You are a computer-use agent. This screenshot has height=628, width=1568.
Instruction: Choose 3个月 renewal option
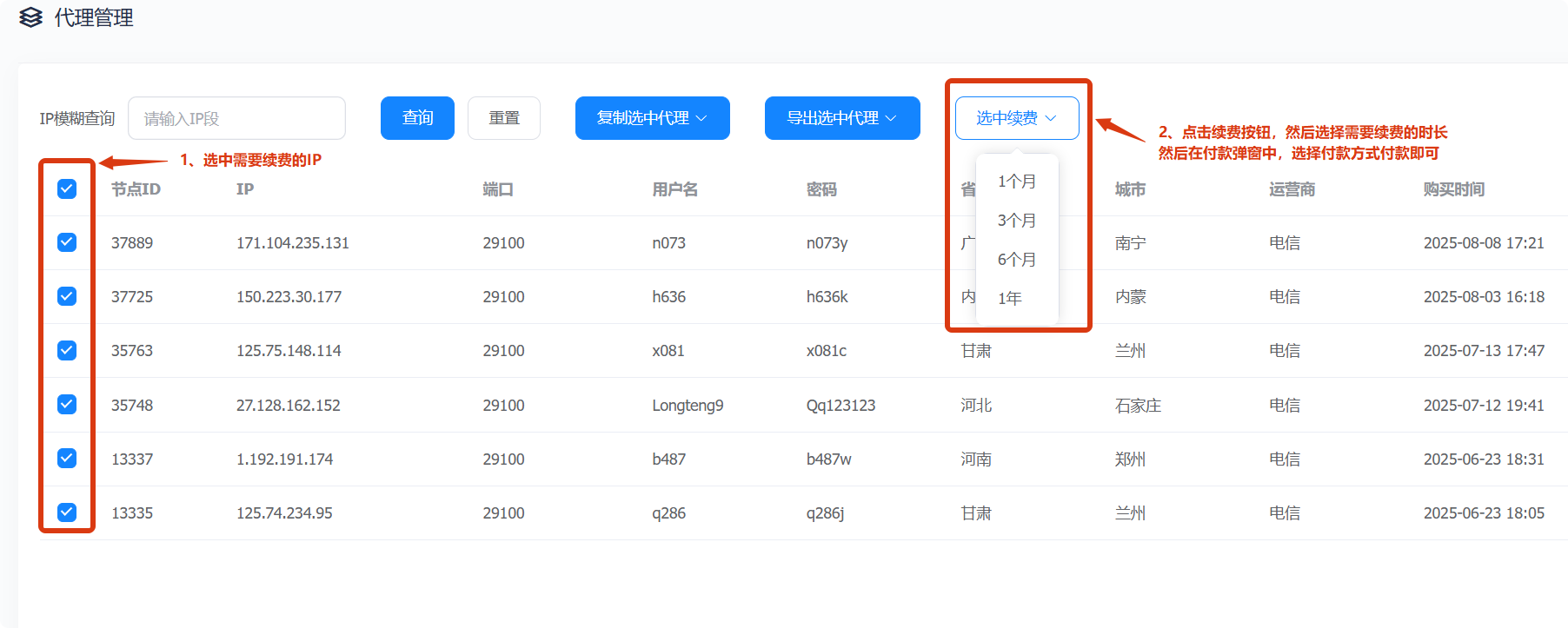(1017, 221)
